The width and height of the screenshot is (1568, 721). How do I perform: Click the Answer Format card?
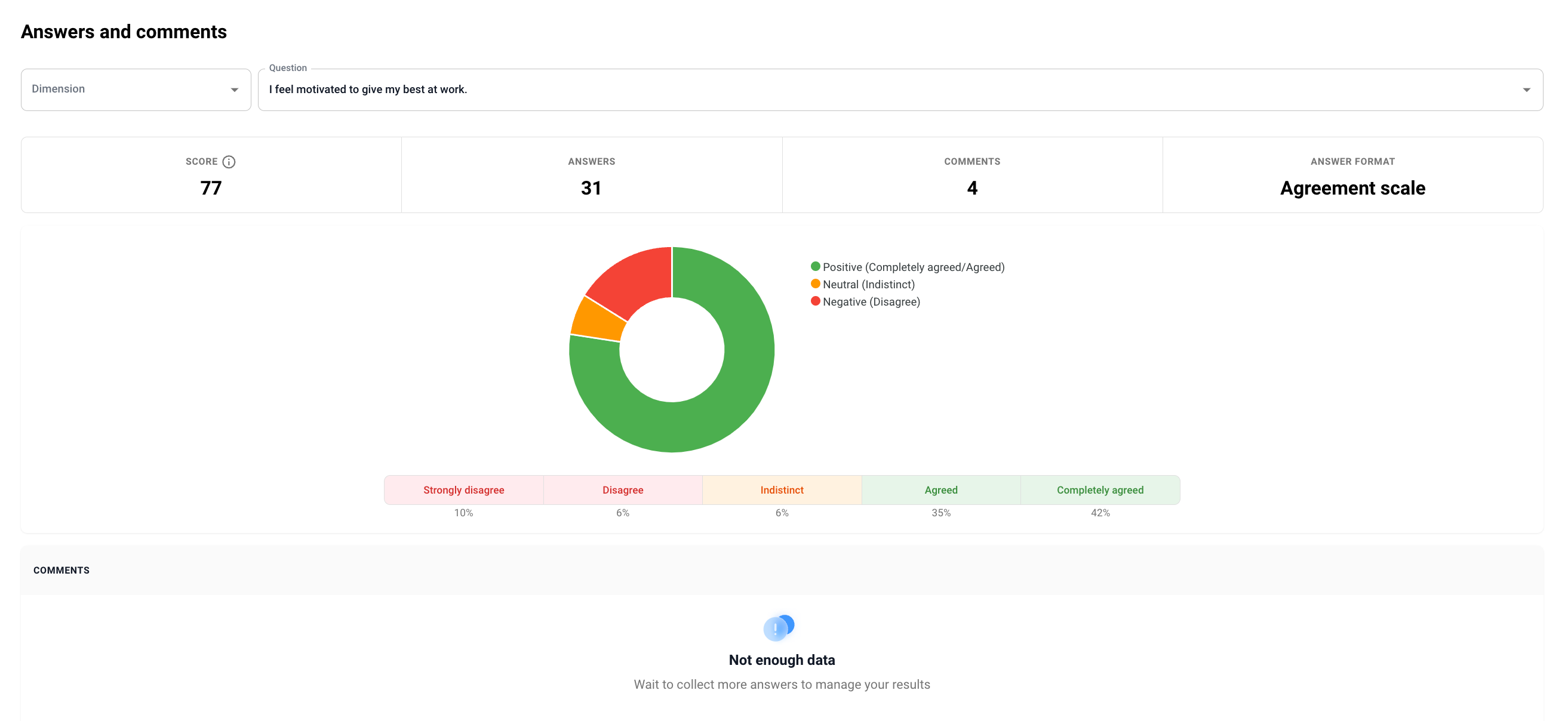click(x=1352, y=175)
